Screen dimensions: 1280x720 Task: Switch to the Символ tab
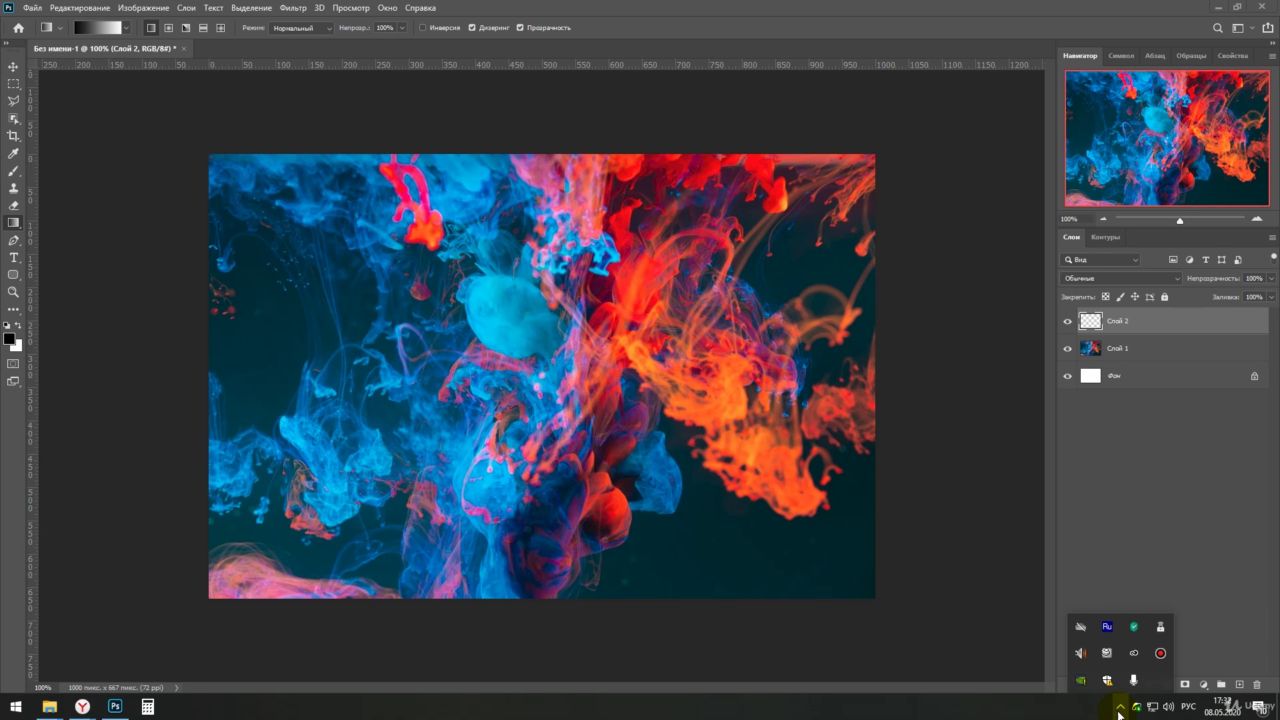coord(1121,56)
